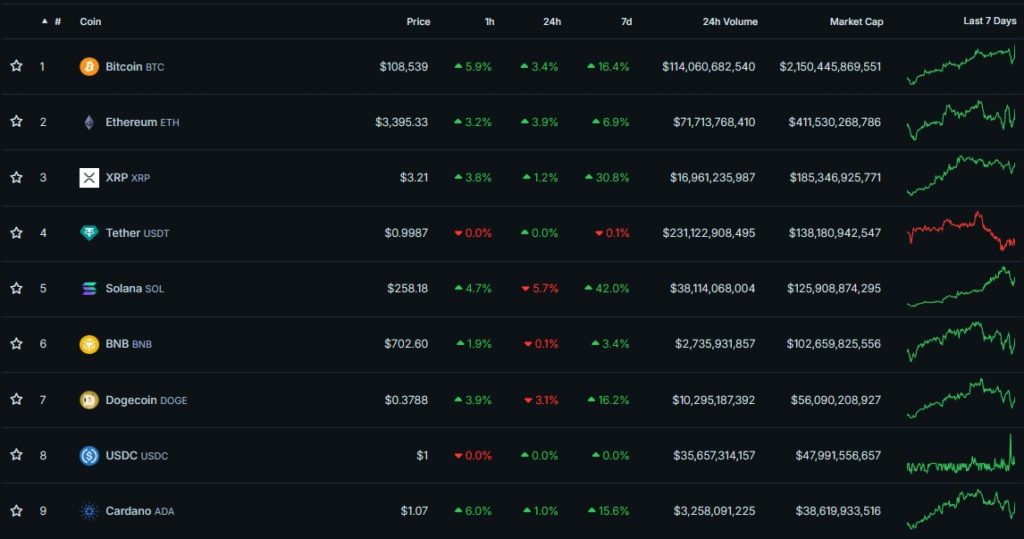The height and width of the screenshot is (539, 1024).
Task: Click Cardano 1h change 6.0%
Action: click(473, 511)
